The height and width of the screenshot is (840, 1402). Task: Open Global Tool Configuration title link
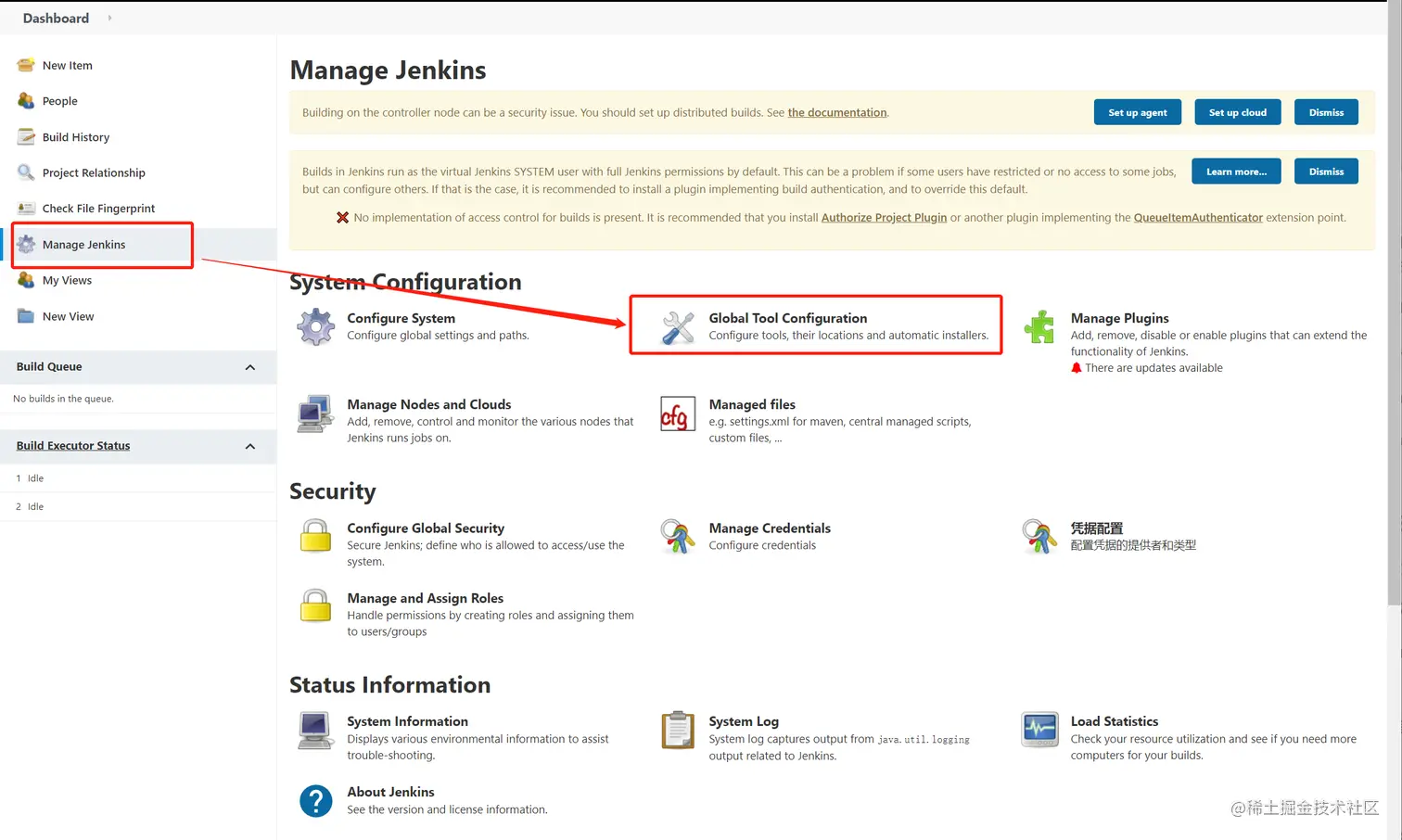click(x=788, y=318)
